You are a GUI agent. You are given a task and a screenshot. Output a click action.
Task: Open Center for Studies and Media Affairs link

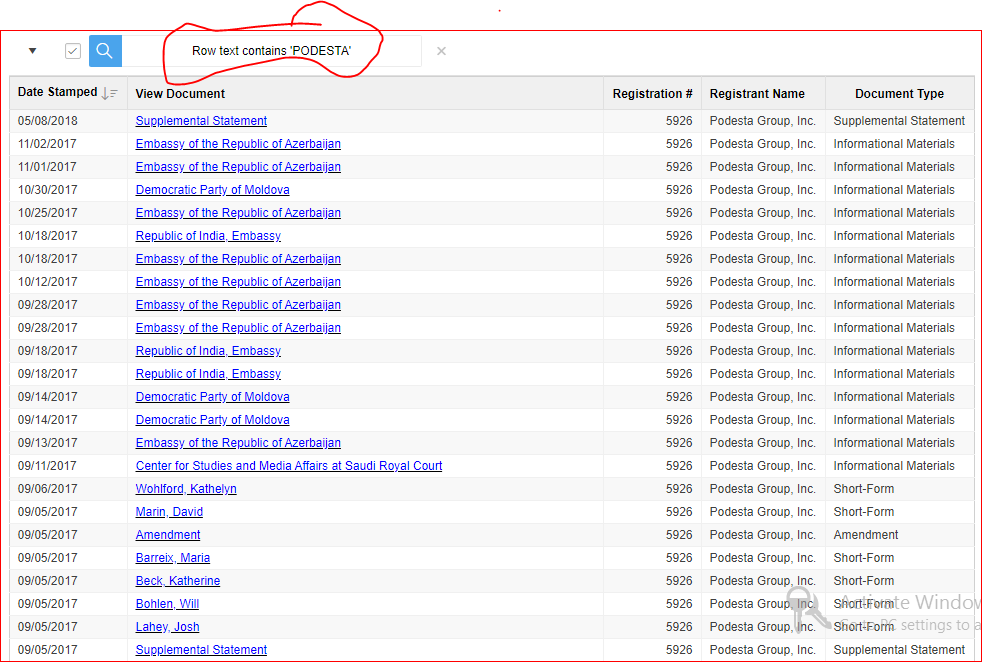pyautogui.click(x=289, y=466)
